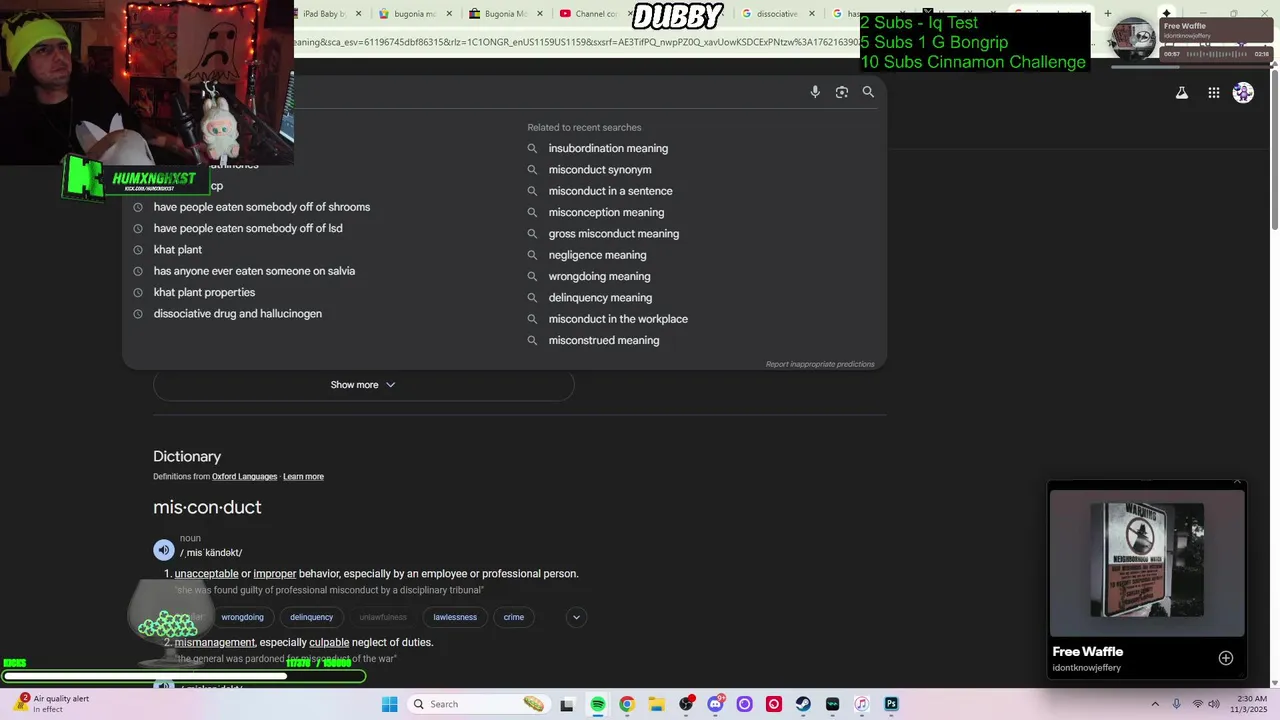Open Spotify from the taskbar

pyautogui.click(x=597, y=704)
